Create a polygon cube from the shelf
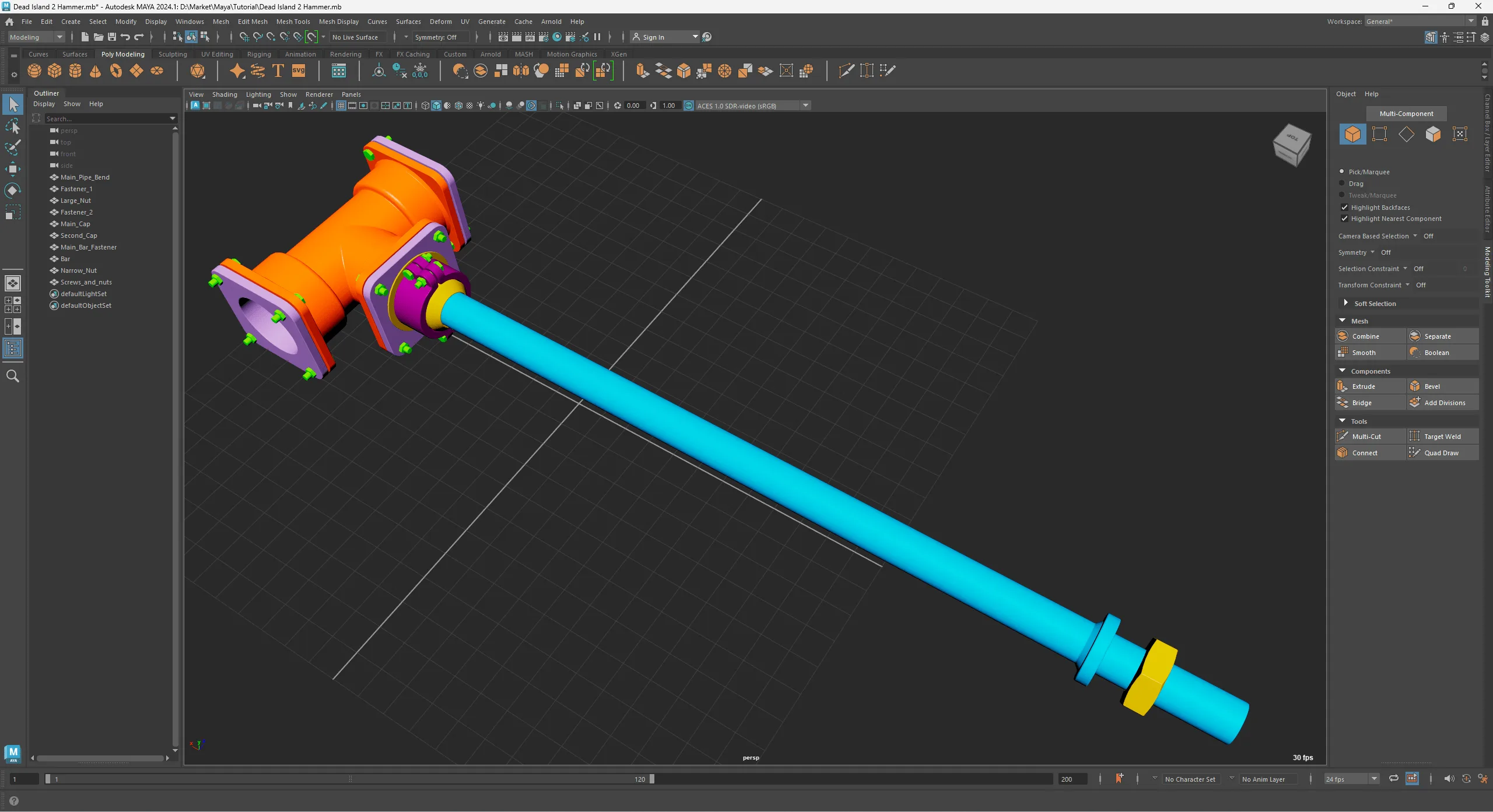 pos(55,71)
